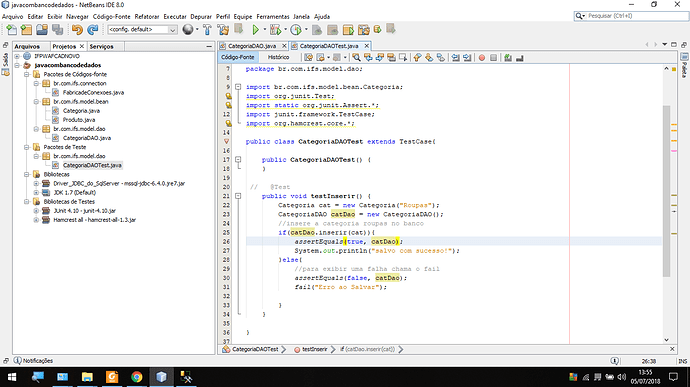
Task: Collapse the Bibliotecas de Testes tree node
Action: [27, 202]
